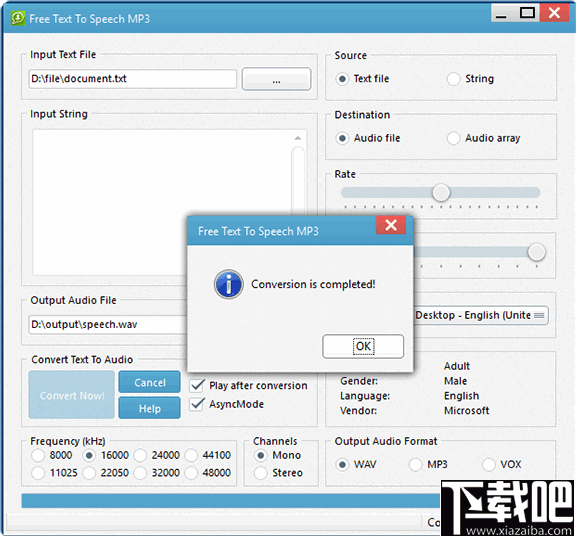This screenshot has width=576, height=536.
Task: Click the 'English' language value
Action: click(x=461, y=396)
